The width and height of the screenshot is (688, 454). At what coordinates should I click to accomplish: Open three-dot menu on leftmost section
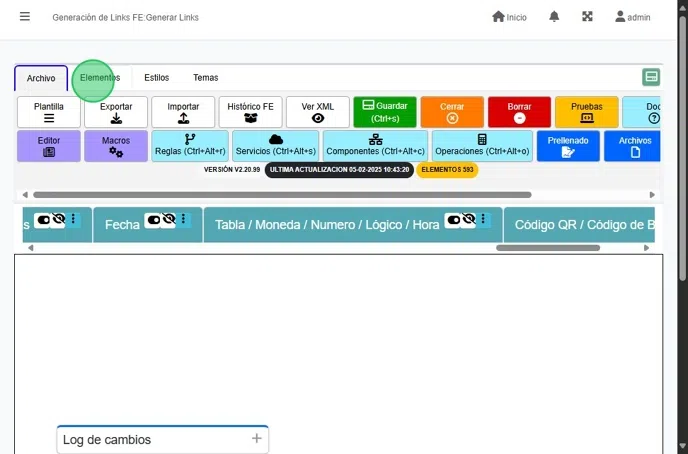[73, 219]
